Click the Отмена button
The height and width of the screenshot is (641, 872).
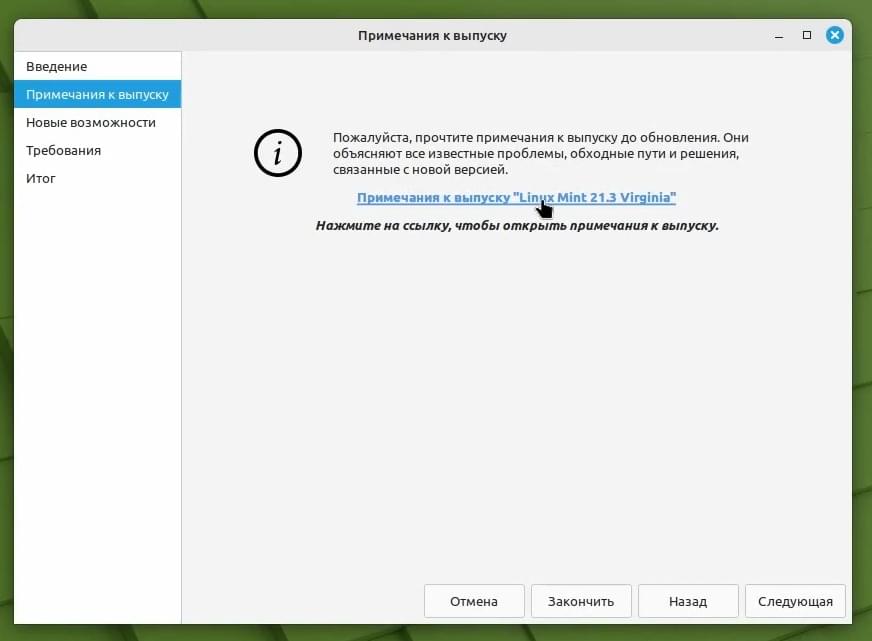[x=474, y=601]
